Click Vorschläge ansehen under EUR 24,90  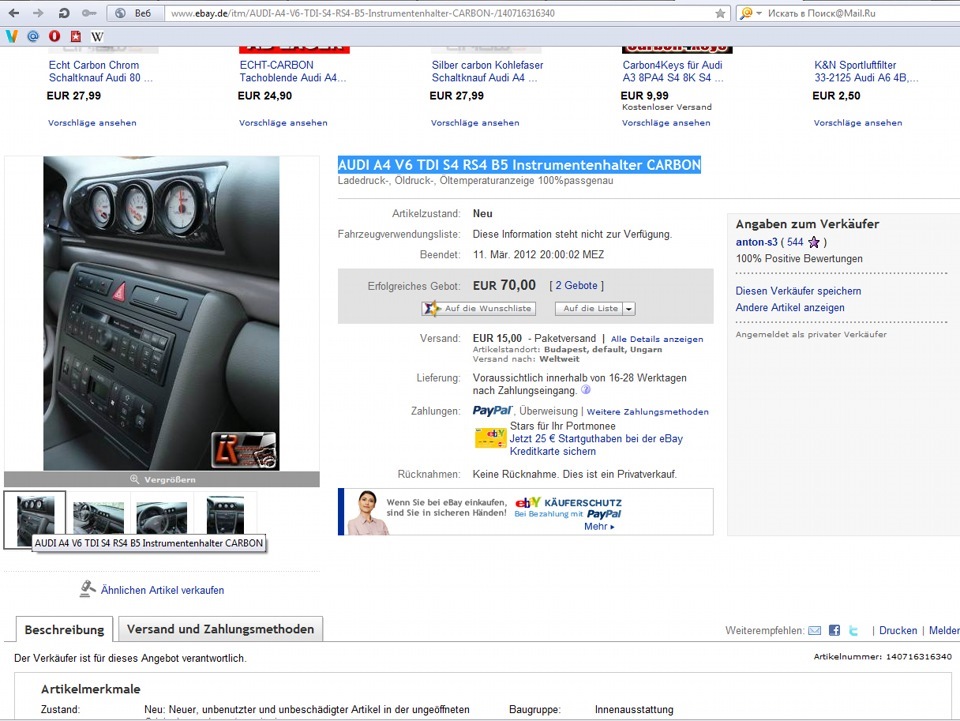[x=283, y=122]
